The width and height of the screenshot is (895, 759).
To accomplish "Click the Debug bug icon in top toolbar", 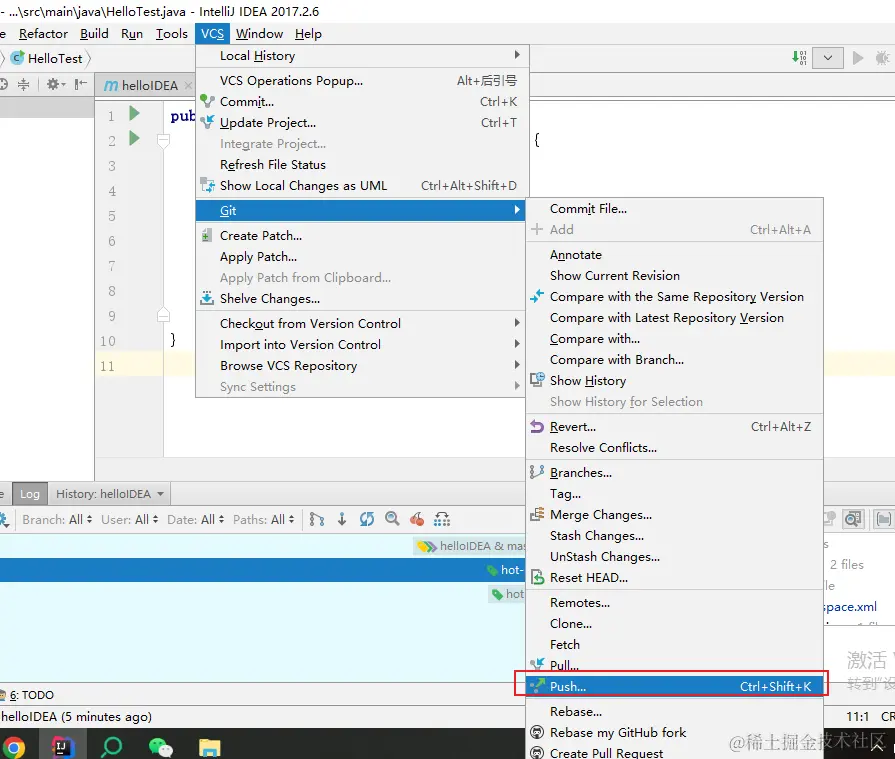I will 882,58.
